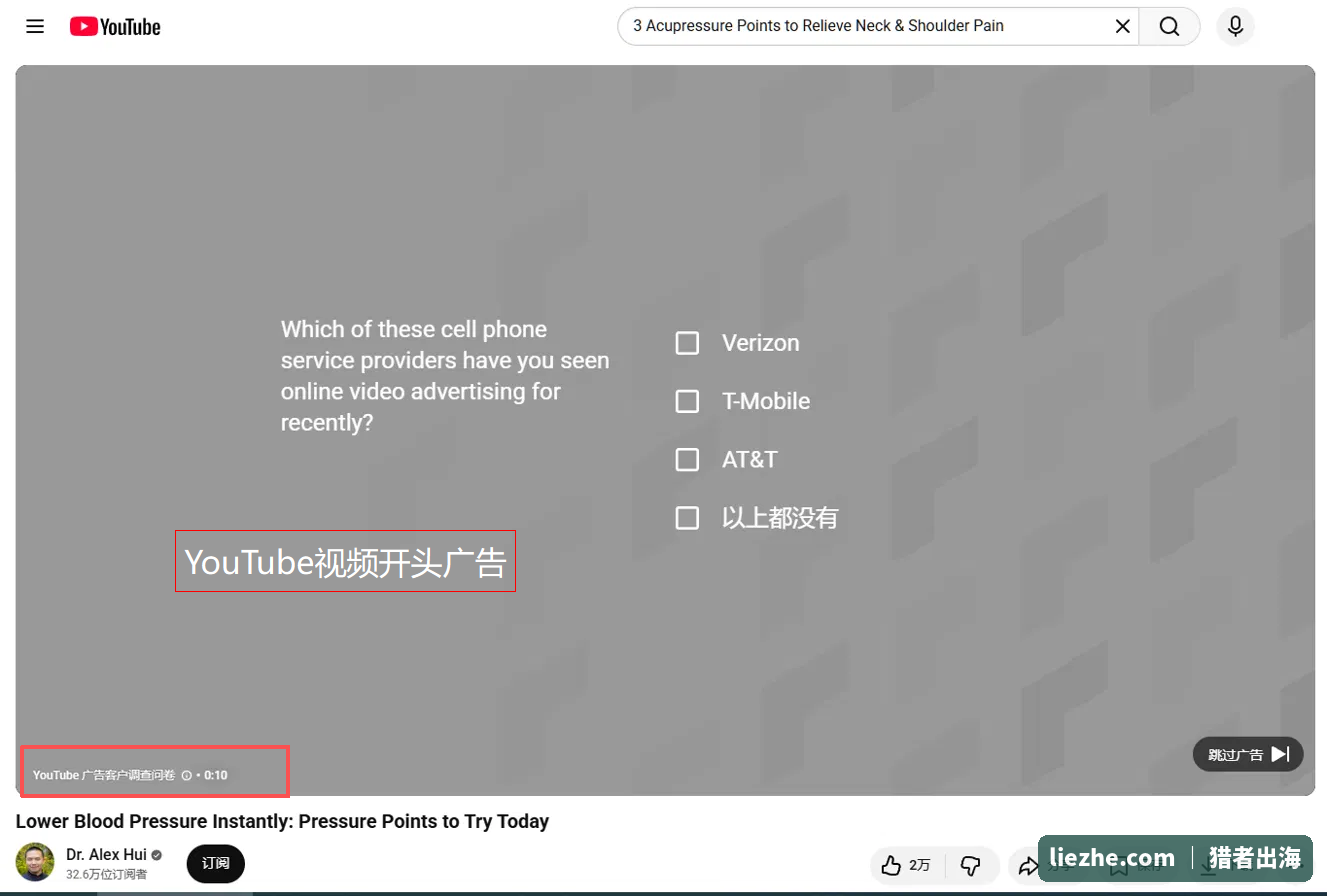Run the search with magnifier button
1327x896 pixels.
[x=1170, y=26]
